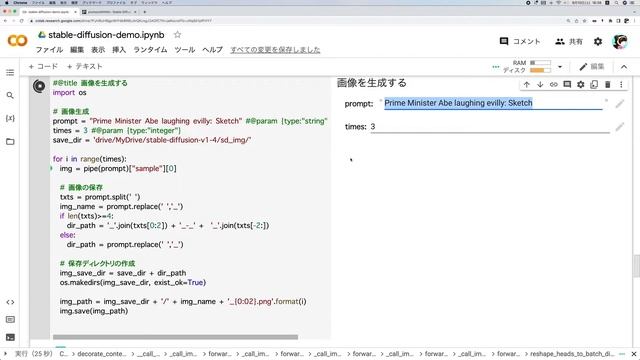The height and width of the screenshot is (360, 640).
Task: Move cell down arrow icon
Action: pyautogui.click(x=540, y=84)
